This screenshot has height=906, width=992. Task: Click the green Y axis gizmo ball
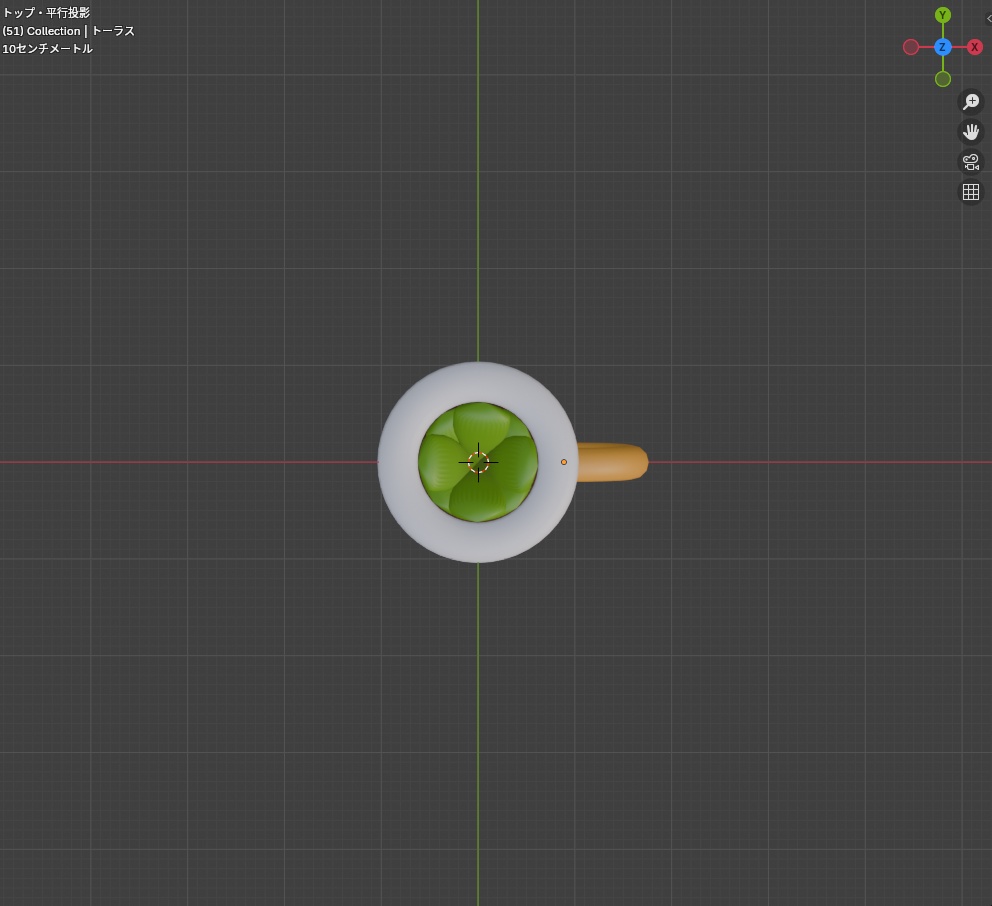(943, 15)
